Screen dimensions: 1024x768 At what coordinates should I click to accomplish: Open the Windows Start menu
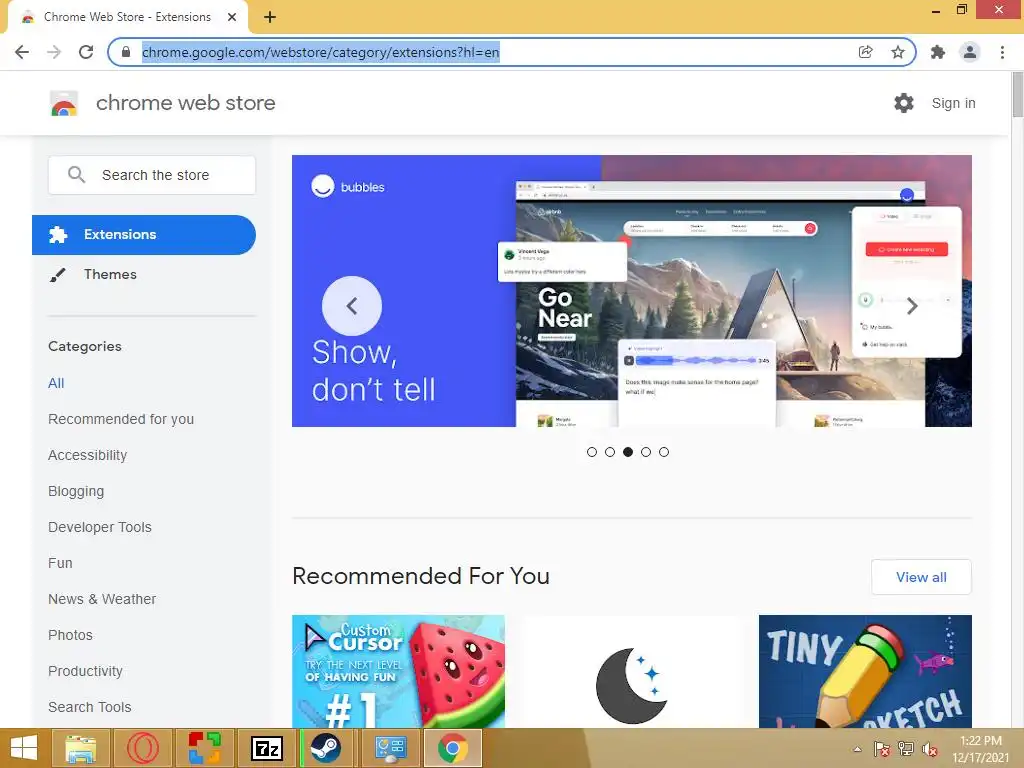(x=24, y=748)
